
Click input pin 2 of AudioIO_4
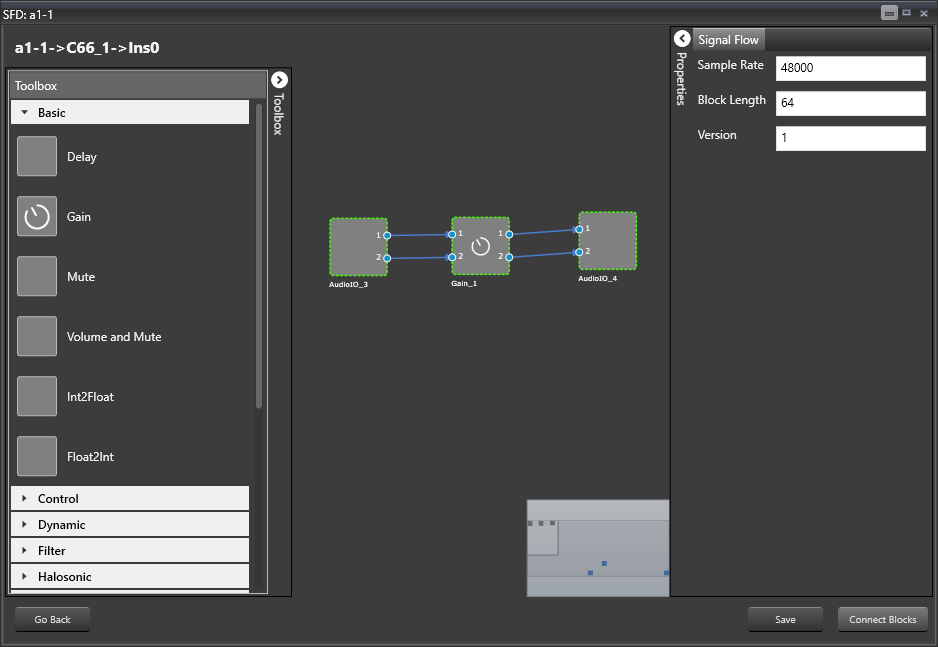[x=579, y=252]
